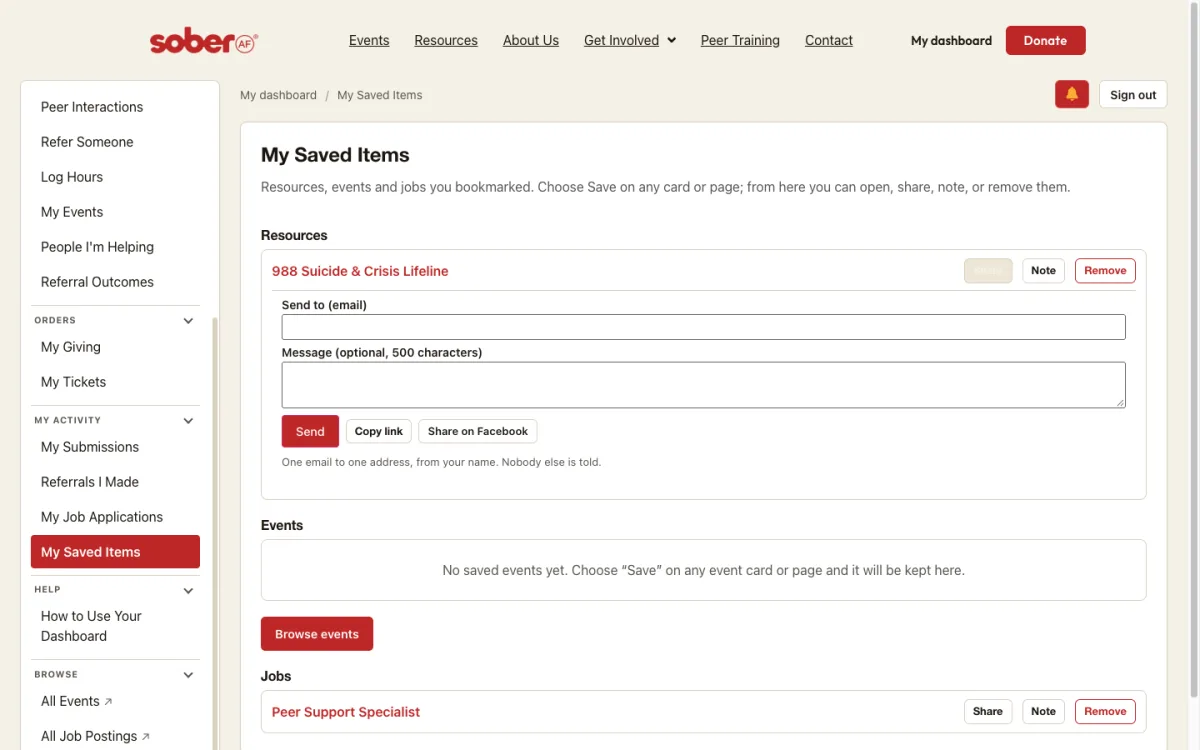Focus the Send to (email) field
This screenshot has width=1200, height=750.
pos(704,327)
